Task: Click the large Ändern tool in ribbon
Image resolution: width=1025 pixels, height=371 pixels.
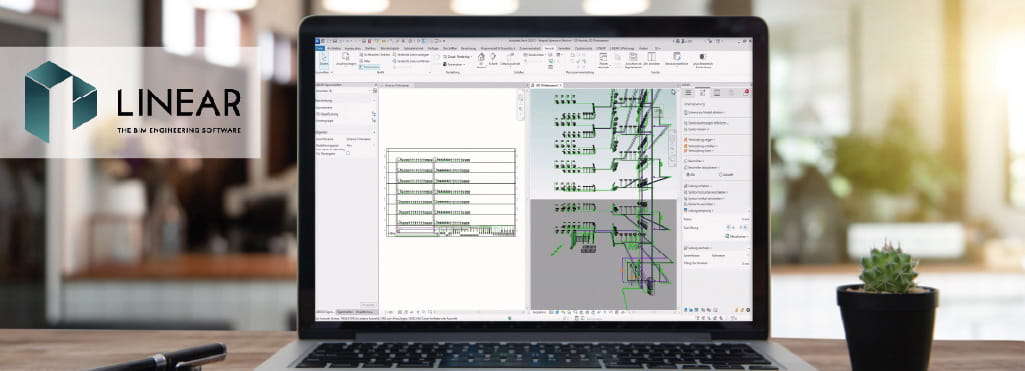Action: point(324,60)
